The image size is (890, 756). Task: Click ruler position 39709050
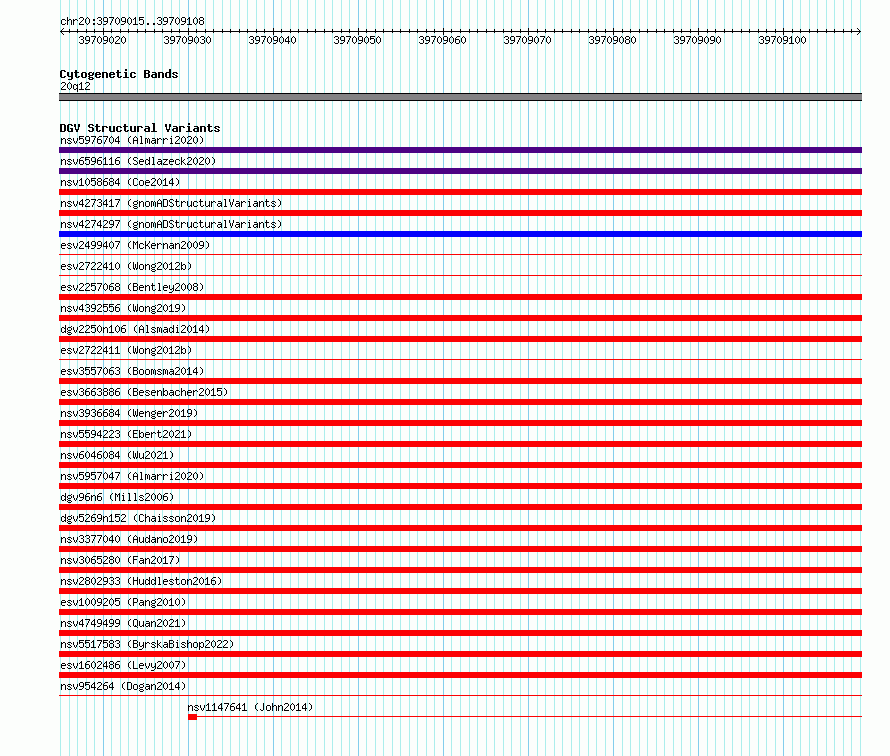click(358, 40)
